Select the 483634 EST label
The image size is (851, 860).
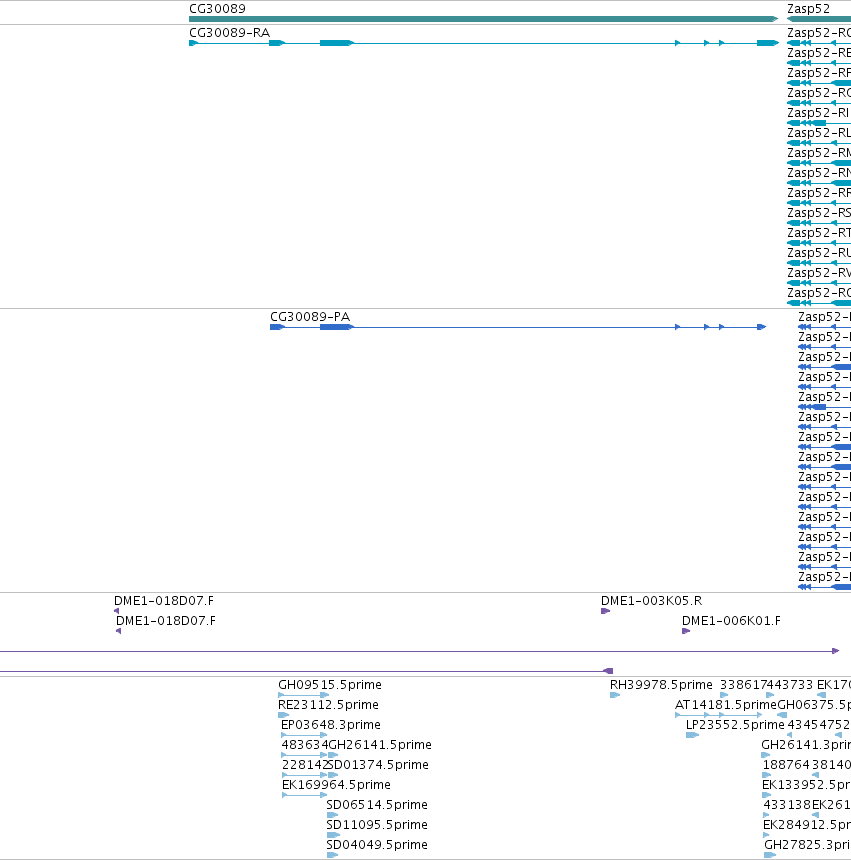click(x=304, y=745)
